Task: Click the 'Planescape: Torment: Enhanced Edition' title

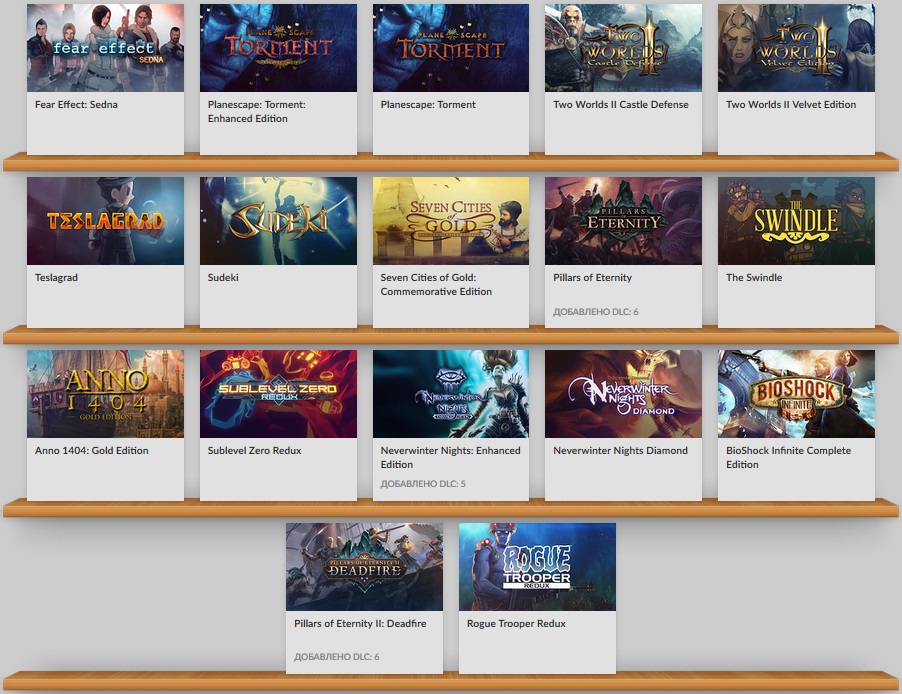Action: tap(257, 112)
